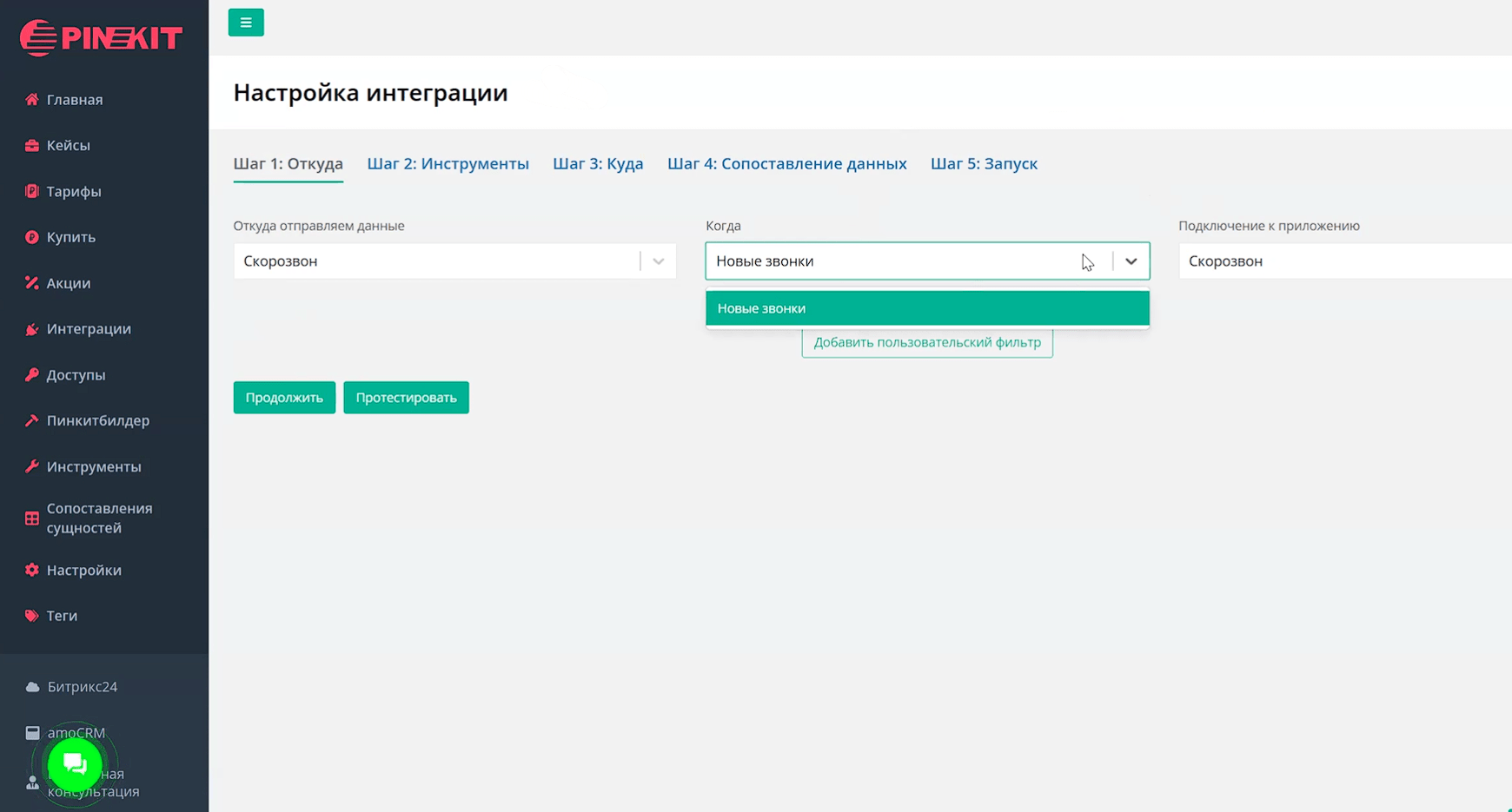Click the key icon beside Доступы
This screenshot has height=812, width=1512.
(x=32, y=375)
